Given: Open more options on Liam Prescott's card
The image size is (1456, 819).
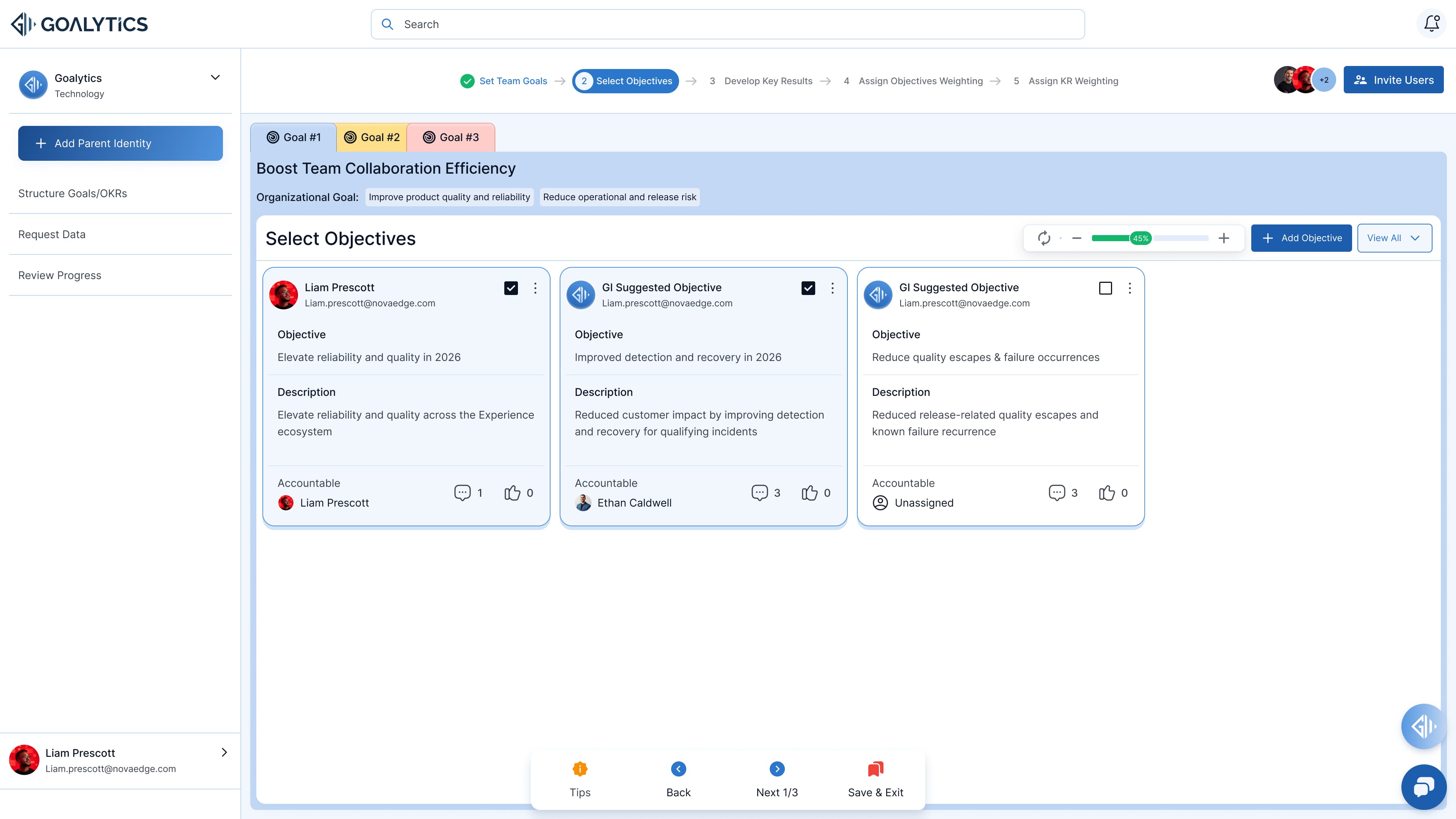Looking at the screenshot, I should 535,288.
